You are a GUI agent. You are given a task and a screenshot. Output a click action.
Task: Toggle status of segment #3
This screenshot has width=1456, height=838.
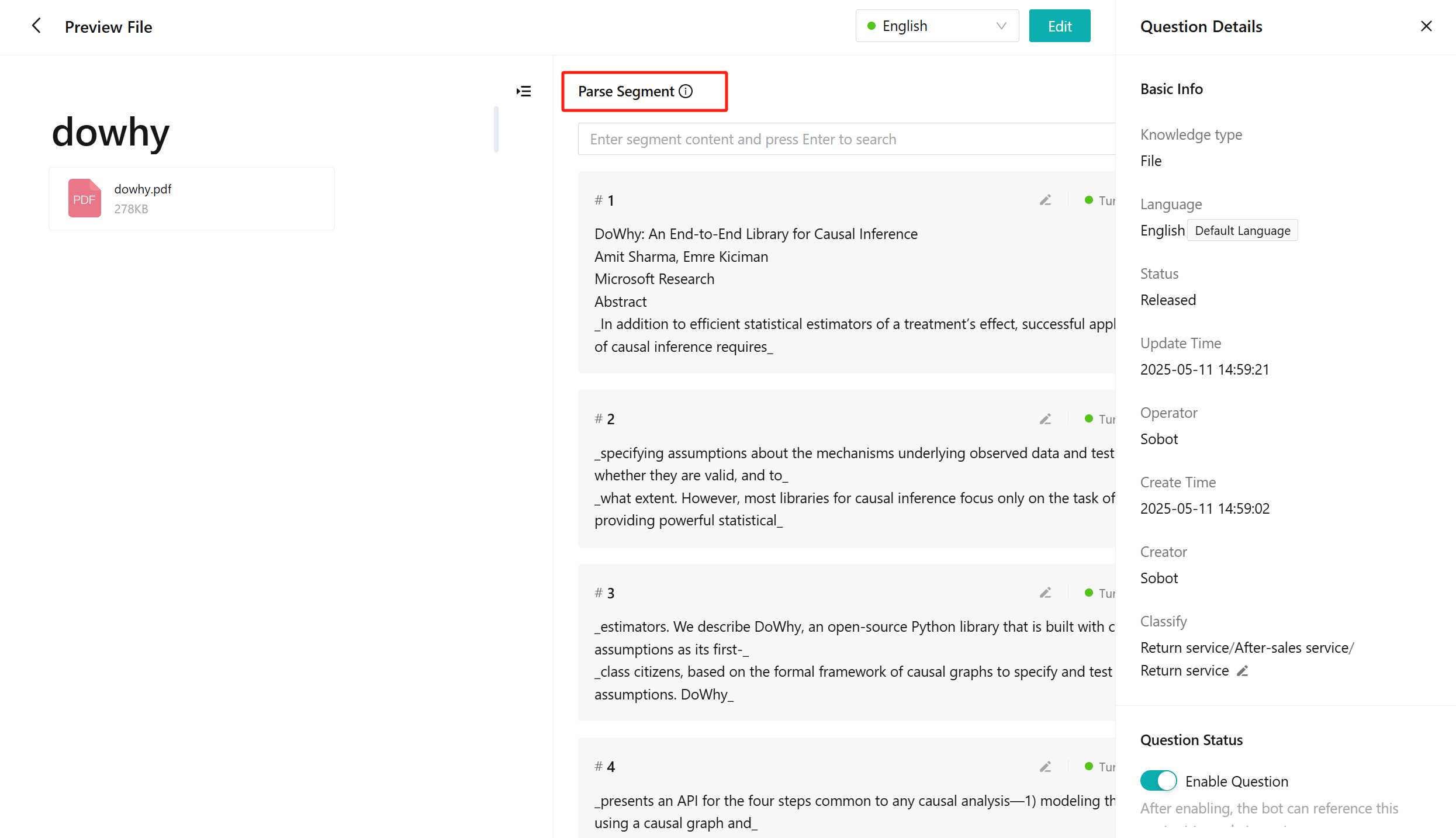(x=1100, y=593)
